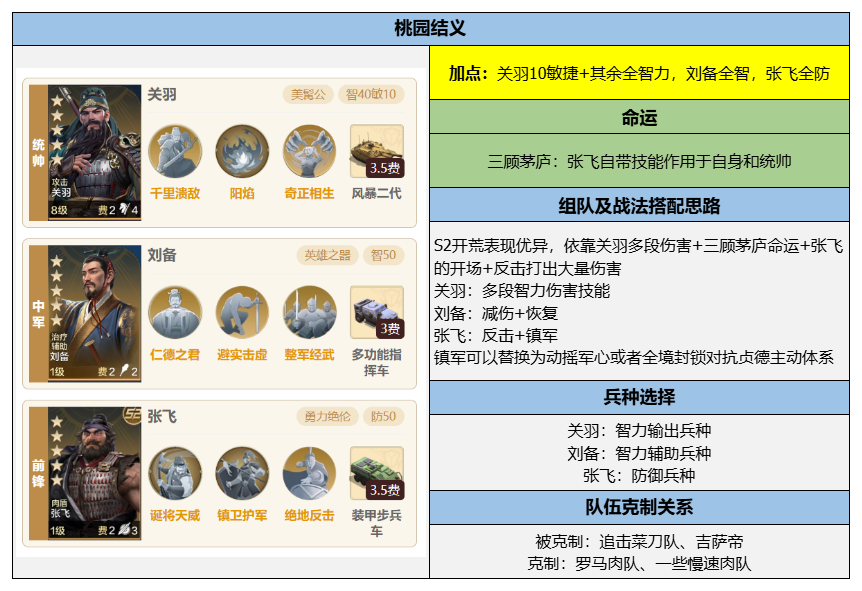Click the 风暴二代 tank equipment icon
The width and height of the screenshot is (862, 591).
pyautogui.click(x=377, y=151)
